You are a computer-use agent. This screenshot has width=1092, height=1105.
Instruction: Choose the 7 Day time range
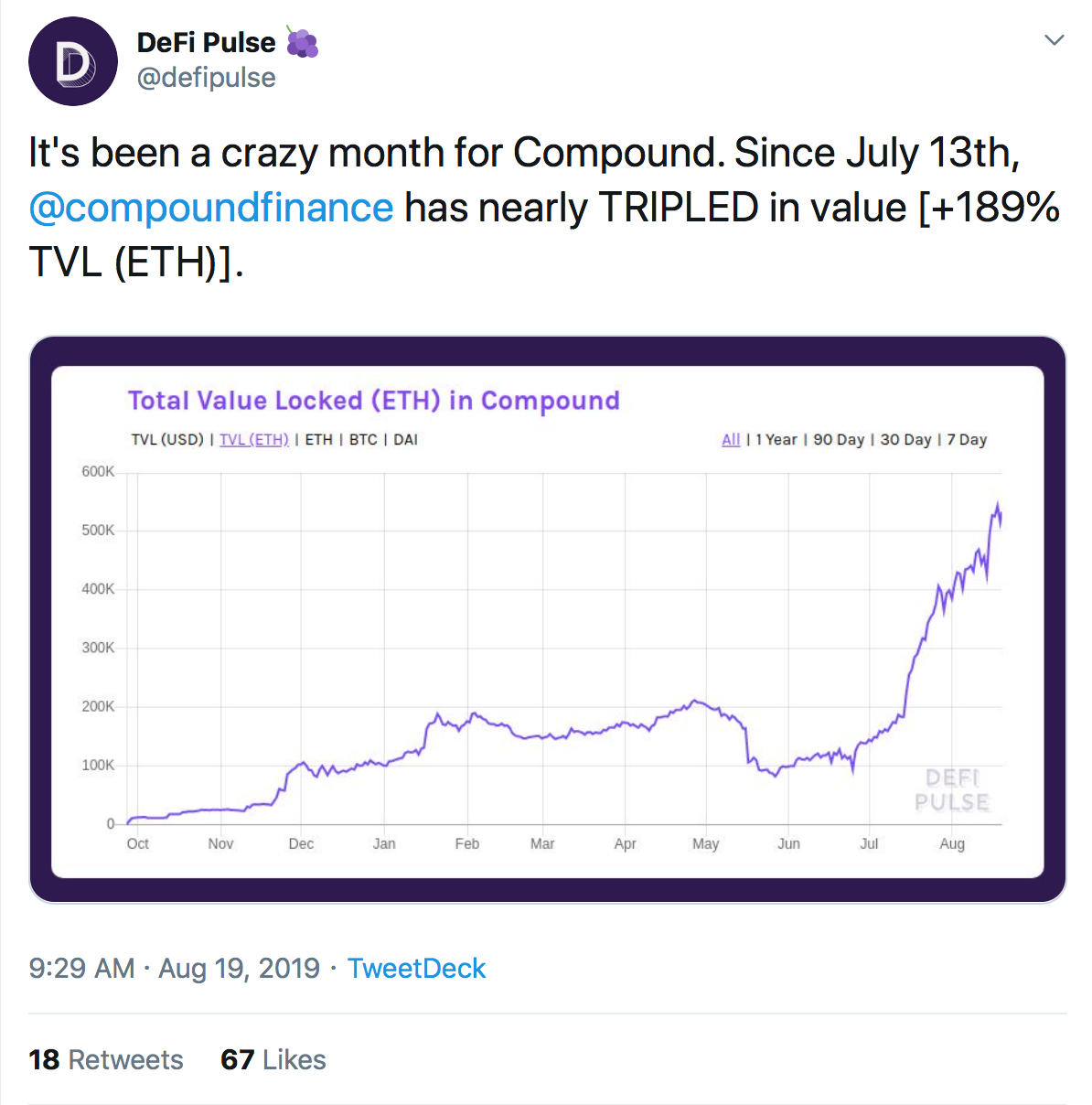click(x=967, y=440)
